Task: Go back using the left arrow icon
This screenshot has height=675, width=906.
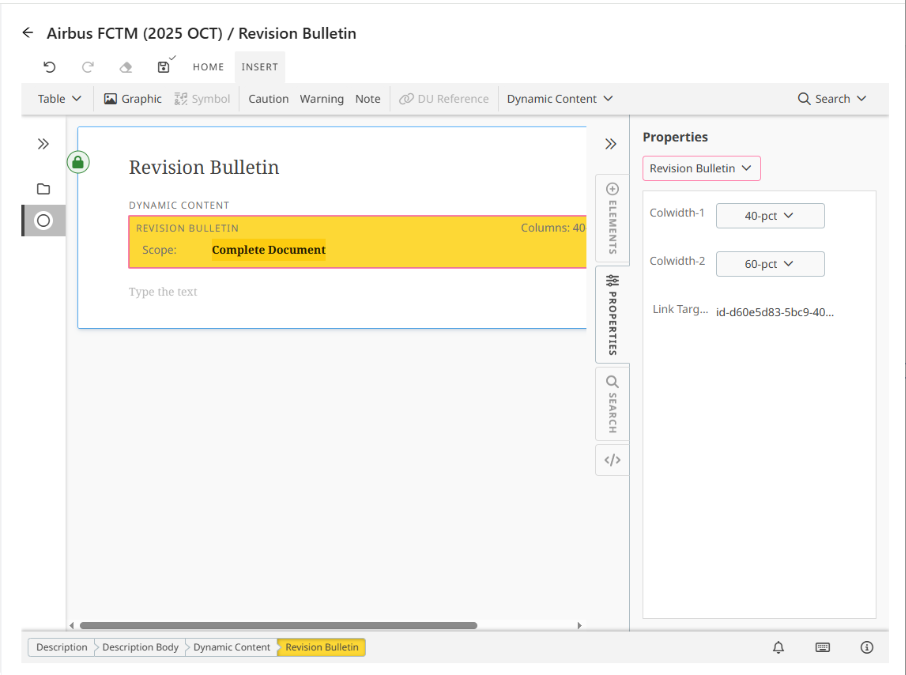Action: [28, 33]
